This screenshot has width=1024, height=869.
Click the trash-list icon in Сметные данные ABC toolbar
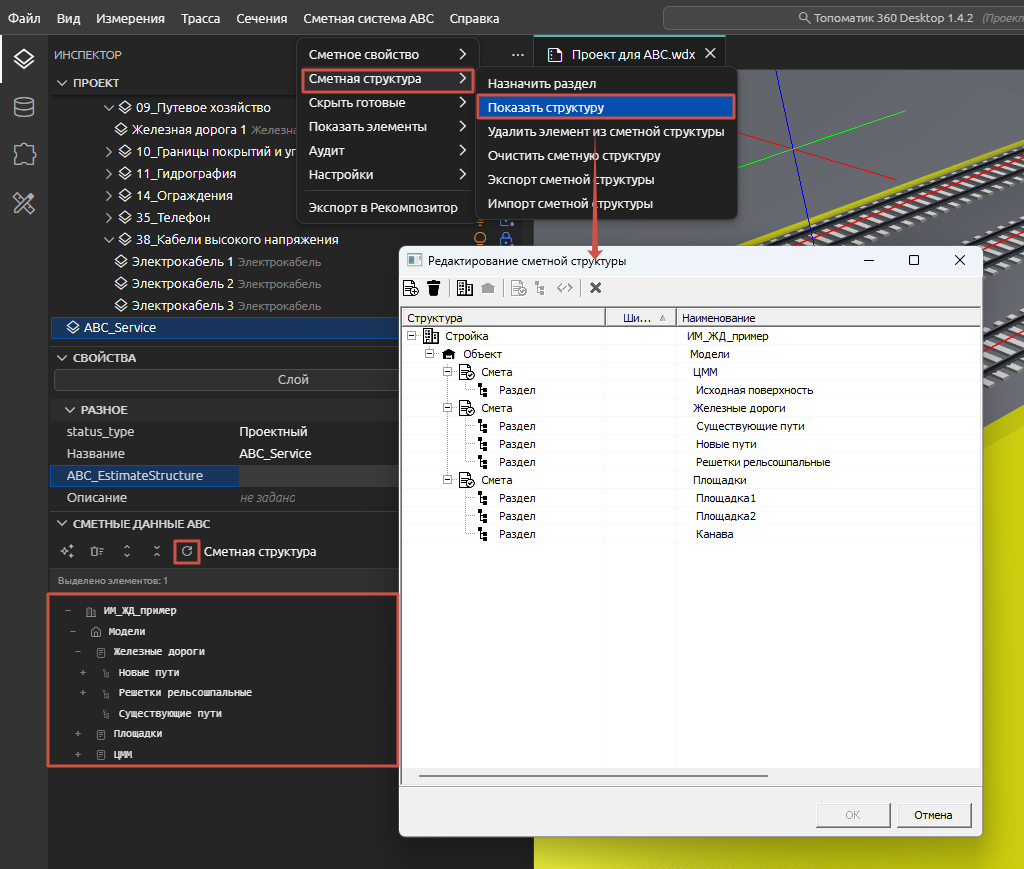pyautogui.click(x=97, y=551)
